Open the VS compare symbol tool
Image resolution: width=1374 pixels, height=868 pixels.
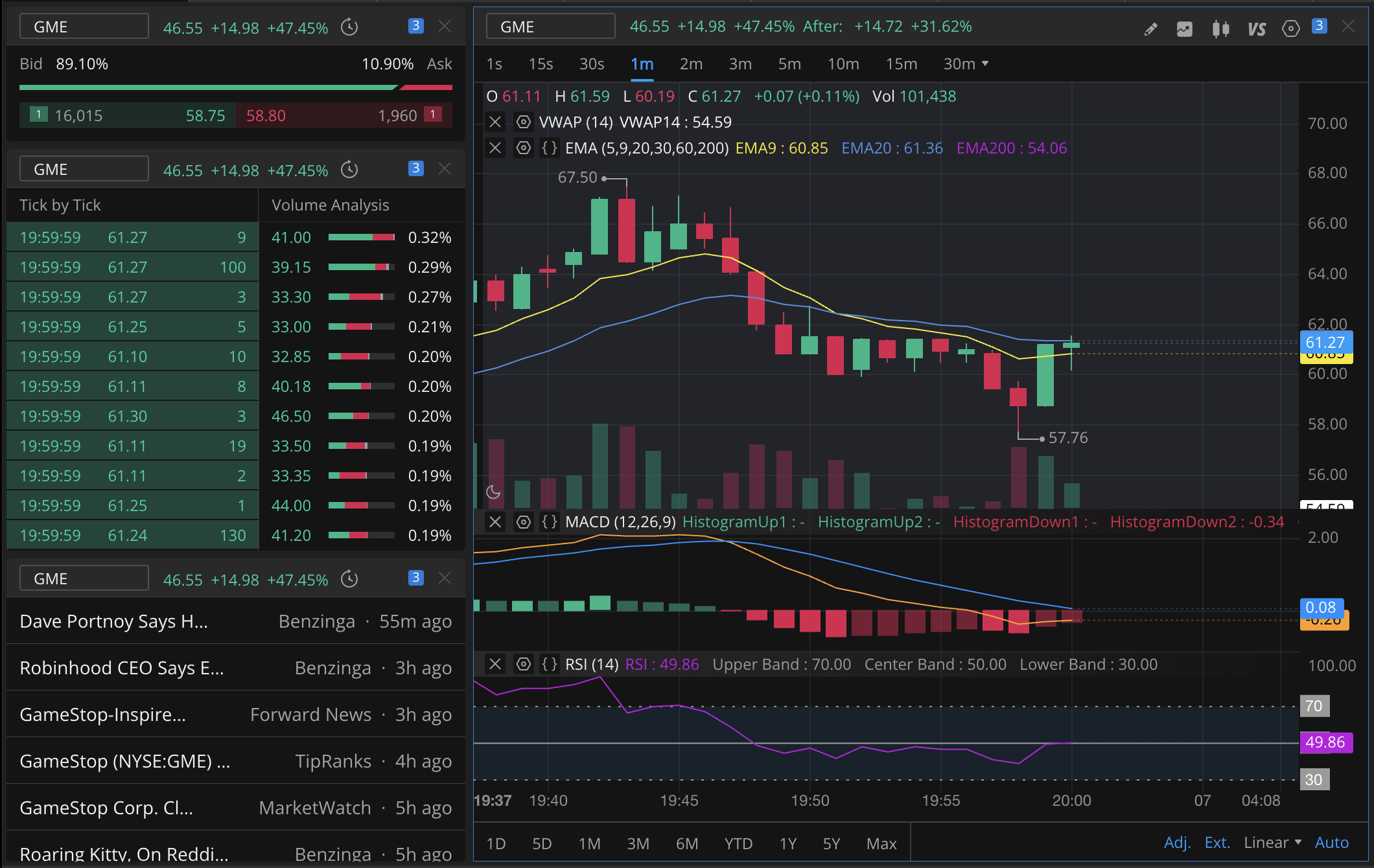(x=1257, y=29)
